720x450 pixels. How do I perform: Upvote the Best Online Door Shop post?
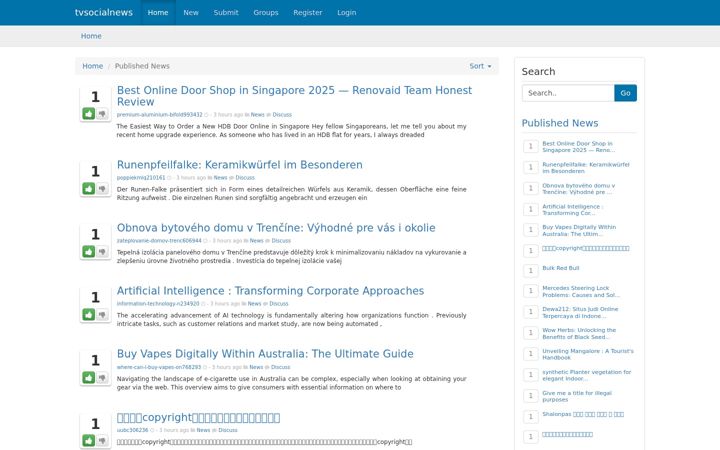[89, 113]
